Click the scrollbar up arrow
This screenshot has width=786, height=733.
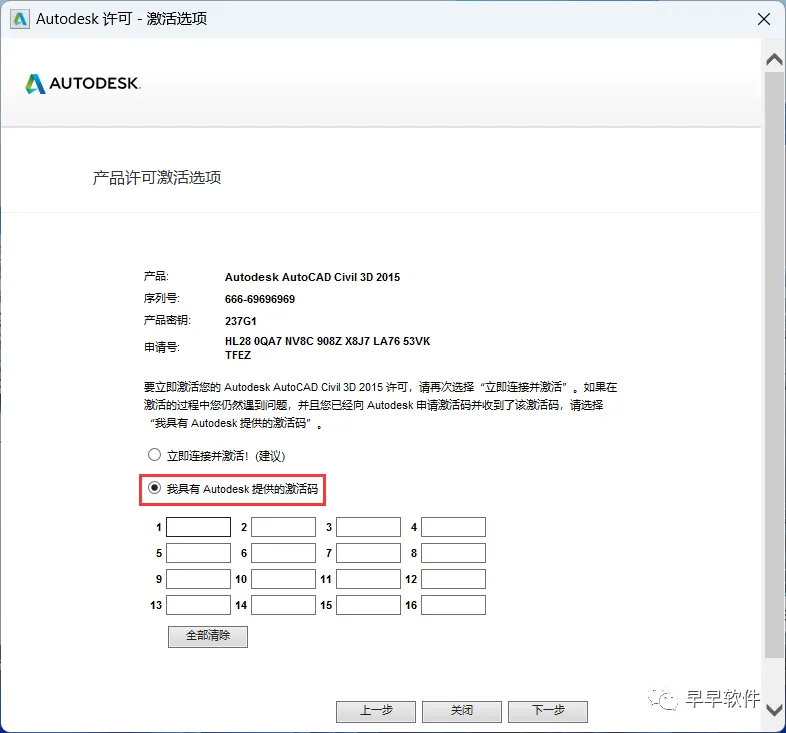coord(774,60)
